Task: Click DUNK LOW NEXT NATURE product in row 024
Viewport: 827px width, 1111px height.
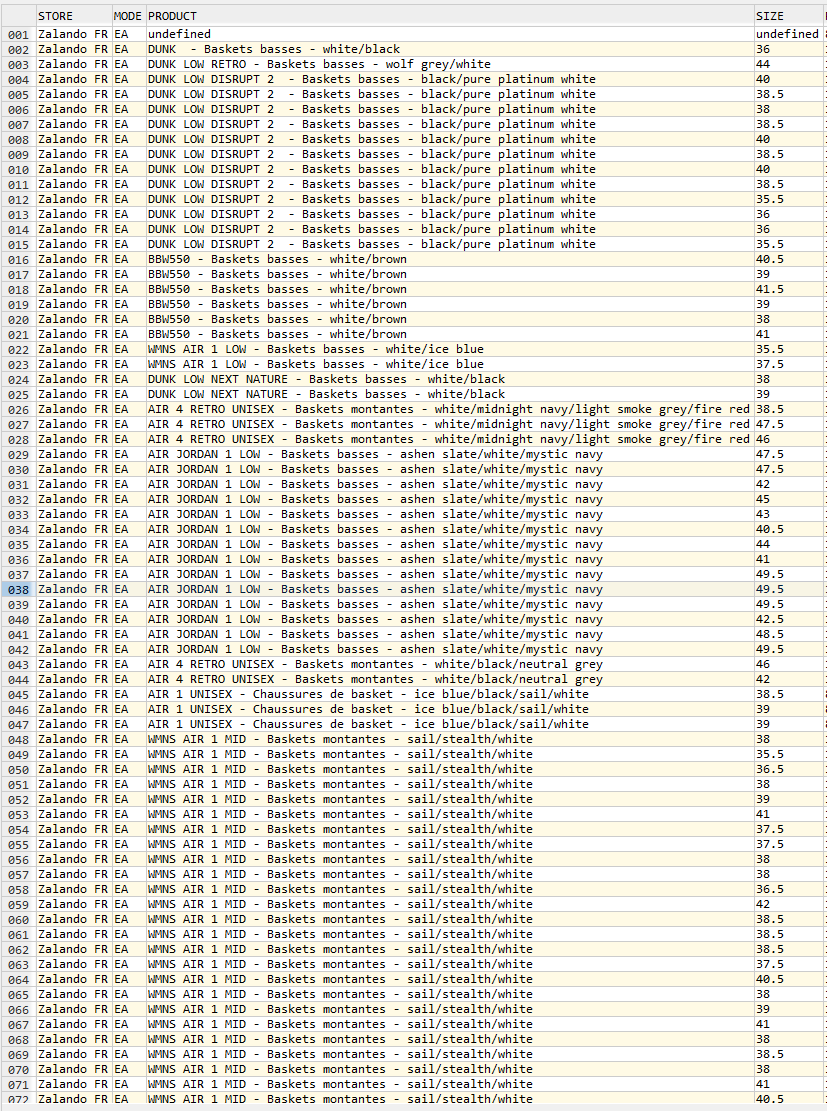Action: point(449,379)
